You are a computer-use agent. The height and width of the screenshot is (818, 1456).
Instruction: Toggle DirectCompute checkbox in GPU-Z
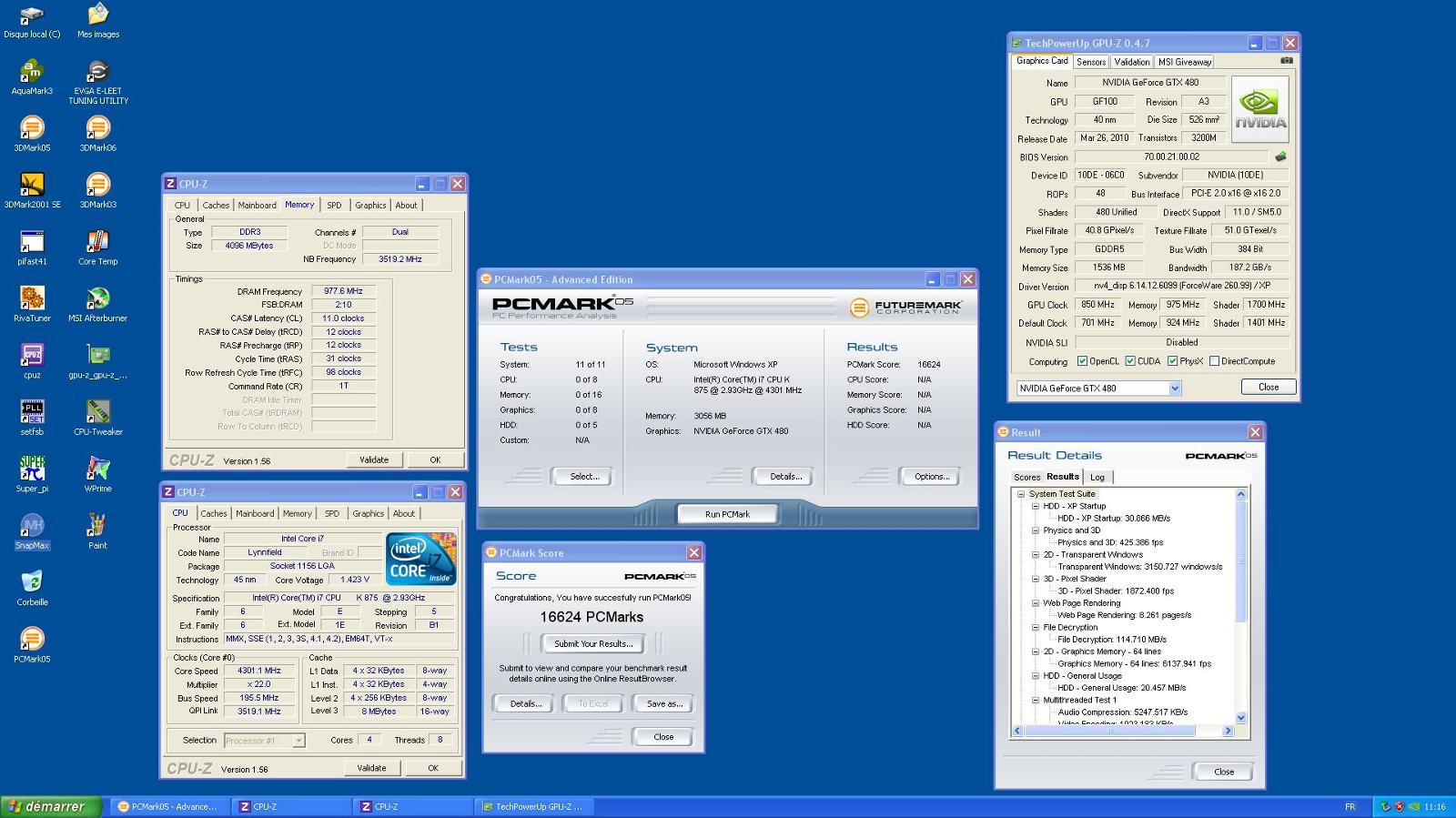pyautogui.click(x=1214, y=361)
